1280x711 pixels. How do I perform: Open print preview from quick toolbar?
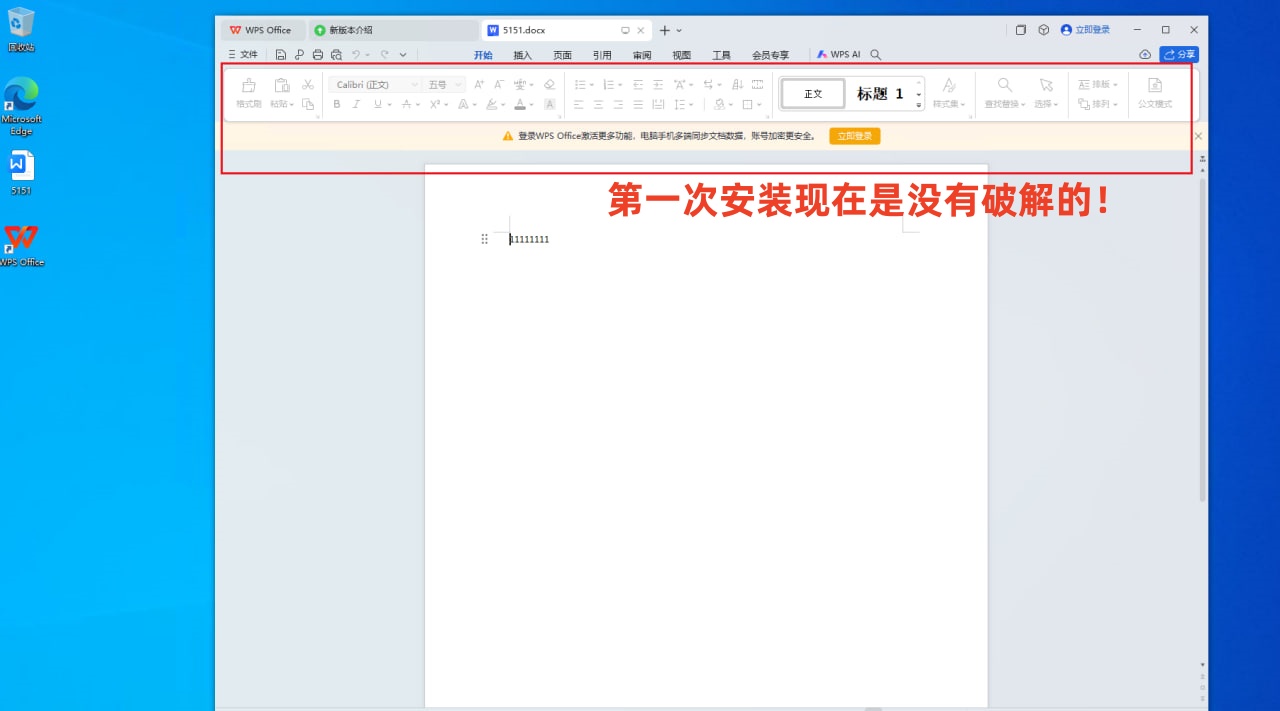tap(336, 55)
